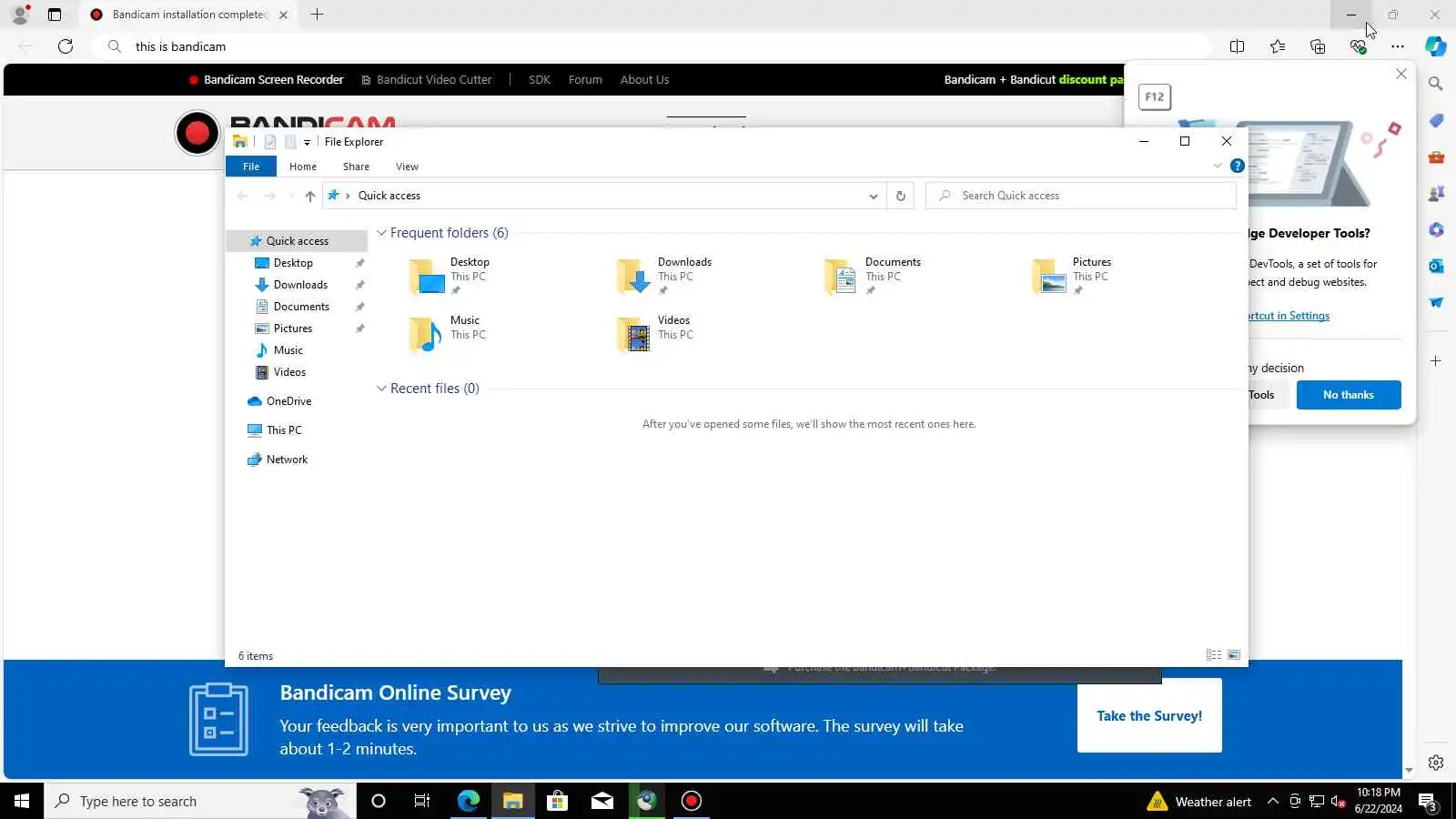Toggle Edge split screen
Viewport: 1456px width, 819px height.
1237,46
